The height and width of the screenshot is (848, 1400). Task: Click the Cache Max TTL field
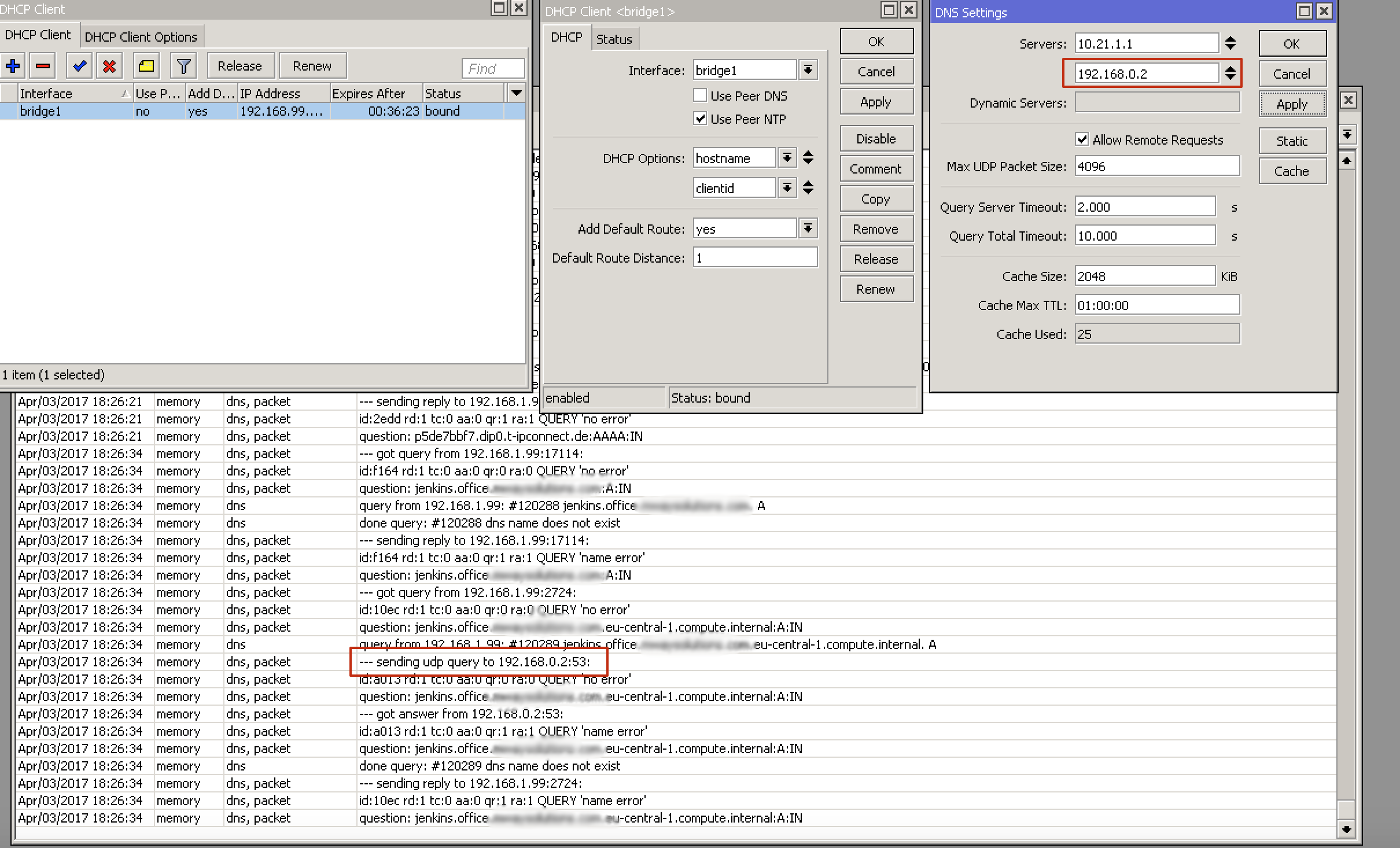[1156, 305]
